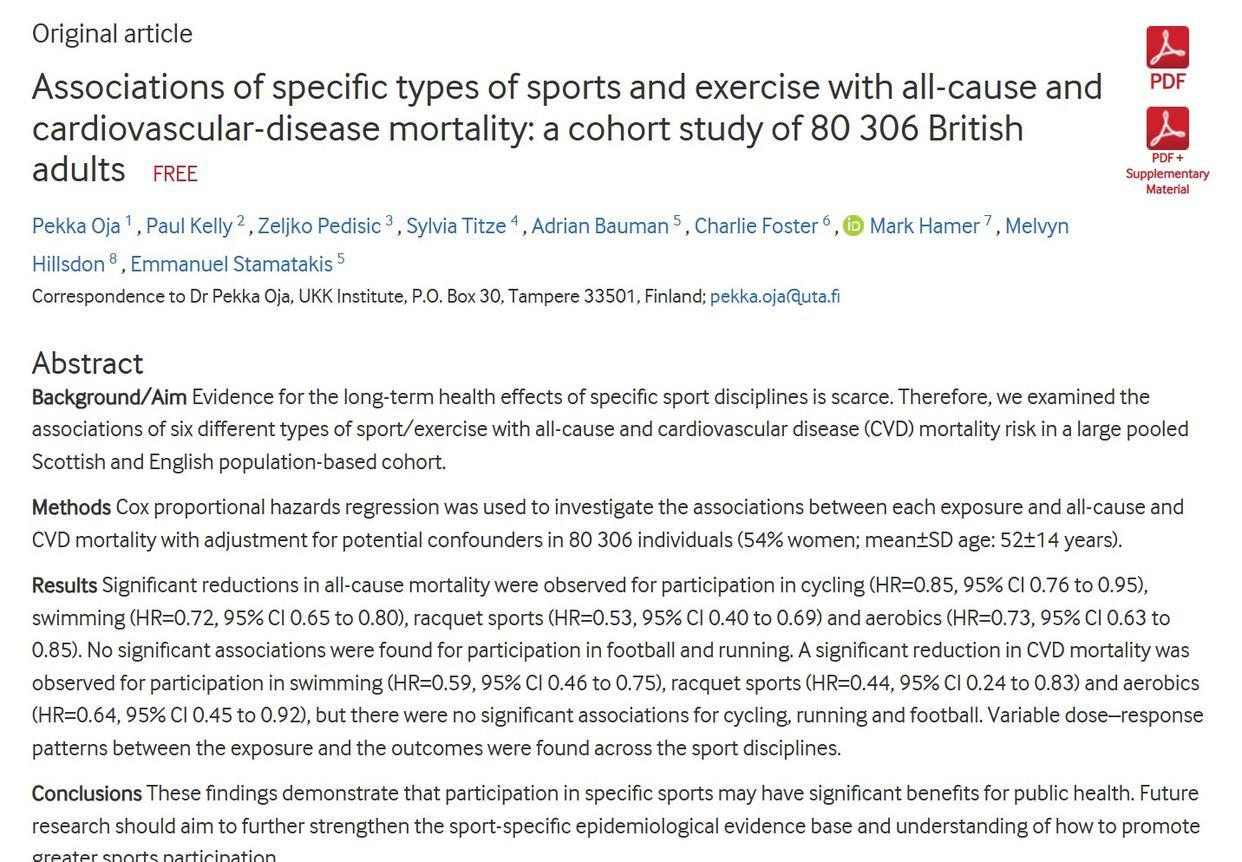
Task: Click author name Melvyn Hillsdon
Action: pyautogui.click(x=1036, y=227)
